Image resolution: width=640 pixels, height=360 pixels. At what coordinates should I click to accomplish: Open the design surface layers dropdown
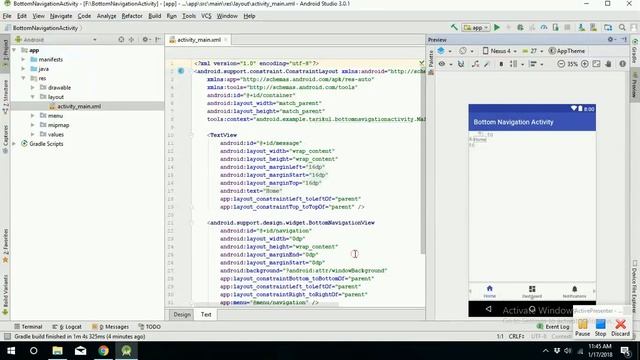444,51
